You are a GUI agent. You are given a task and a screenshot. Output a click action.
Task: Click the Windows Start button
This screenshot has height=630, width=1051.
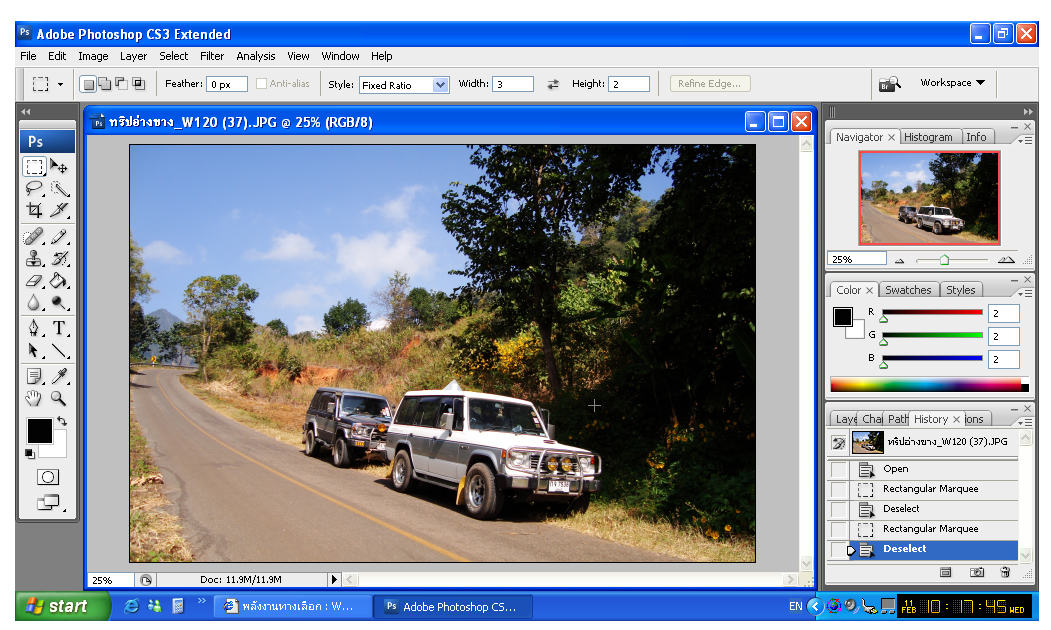pyautogui.click(x=62, y=606)
